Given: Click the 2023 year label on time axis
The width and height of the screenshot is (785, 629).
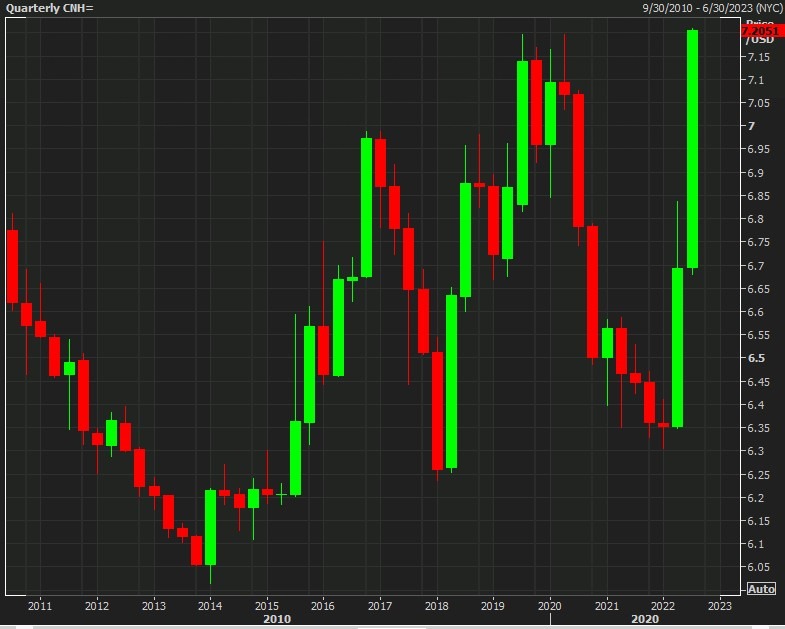Looking at the screenshot, I should [x=720, y=606].
